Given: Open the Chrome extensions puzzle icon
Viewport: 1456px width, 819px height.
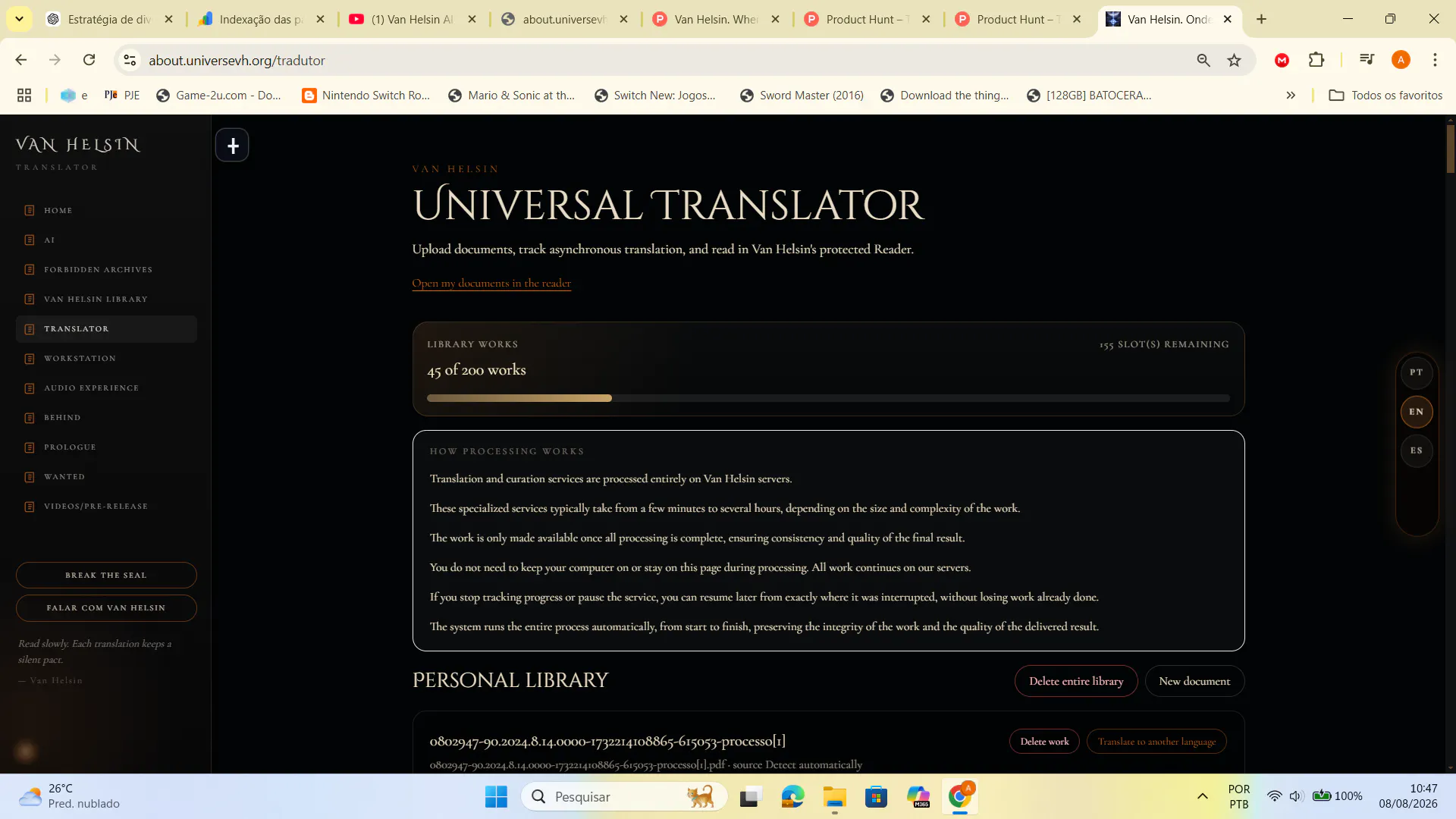Looking at the screenshot, I should (x=1316, y=60).
